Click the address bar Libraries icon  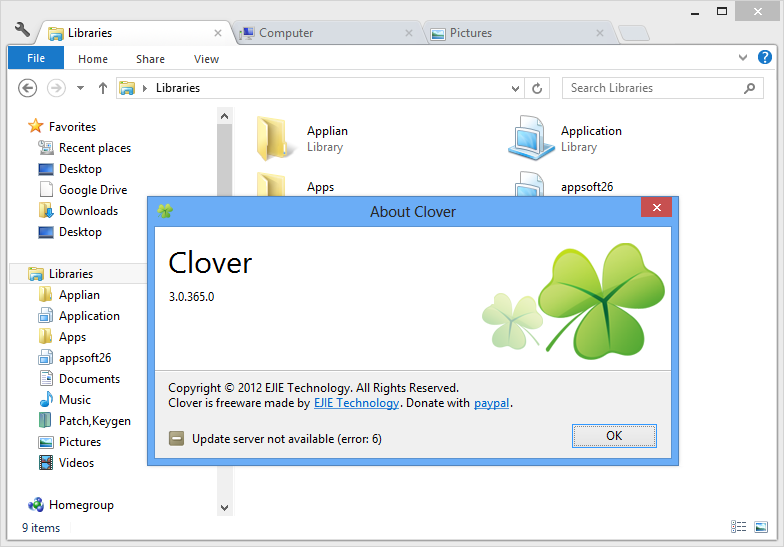[127, 88]
